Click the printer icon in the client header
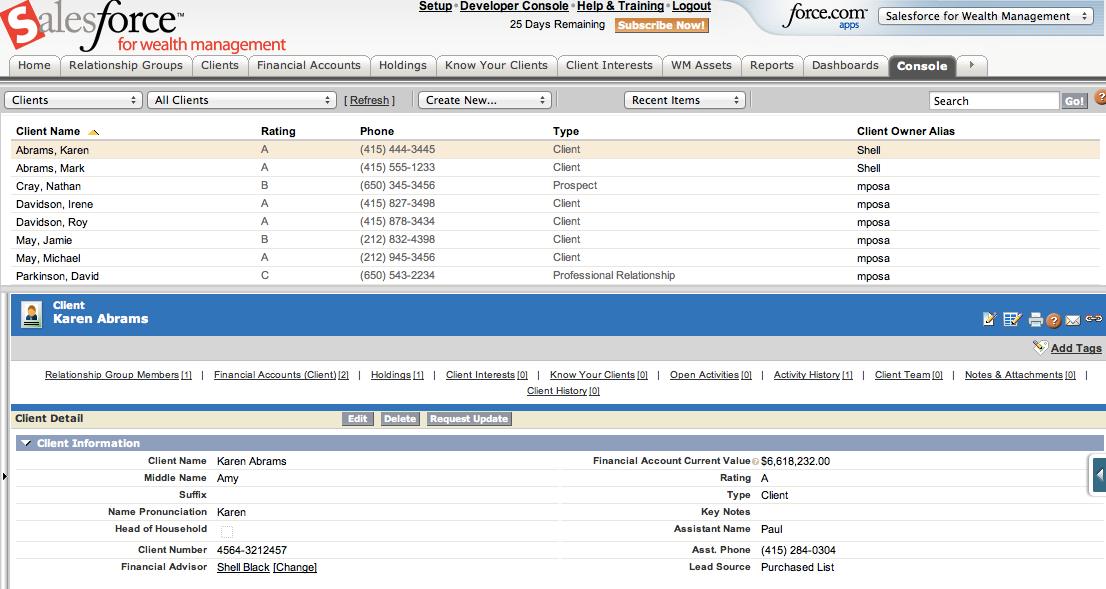1106x589 pixels. point(1035,320)
